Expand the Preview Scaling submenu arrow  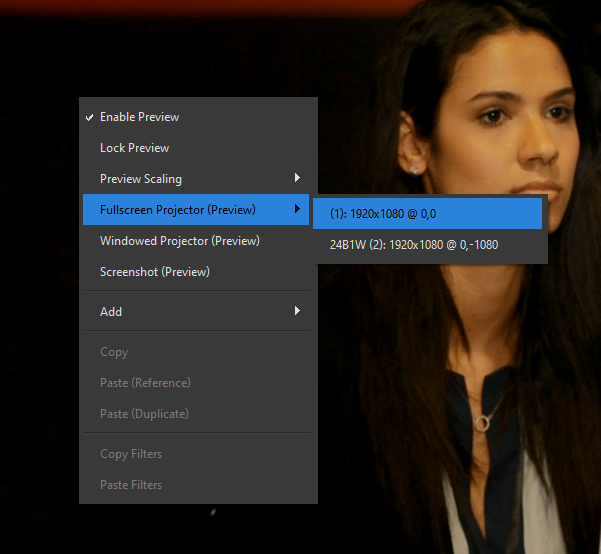[x=297, y=178]
